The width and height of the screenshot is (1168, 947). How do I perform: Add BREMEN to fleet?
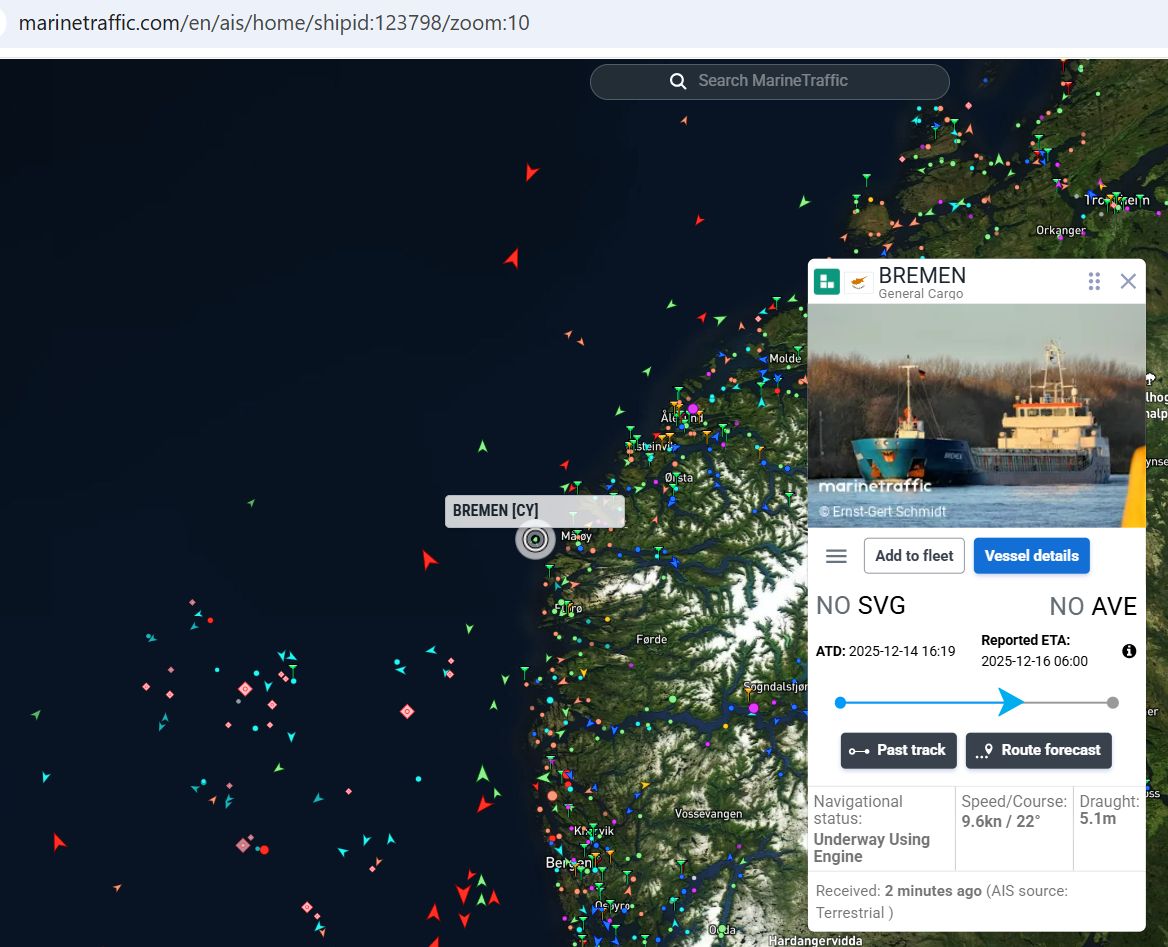[914, 556]
